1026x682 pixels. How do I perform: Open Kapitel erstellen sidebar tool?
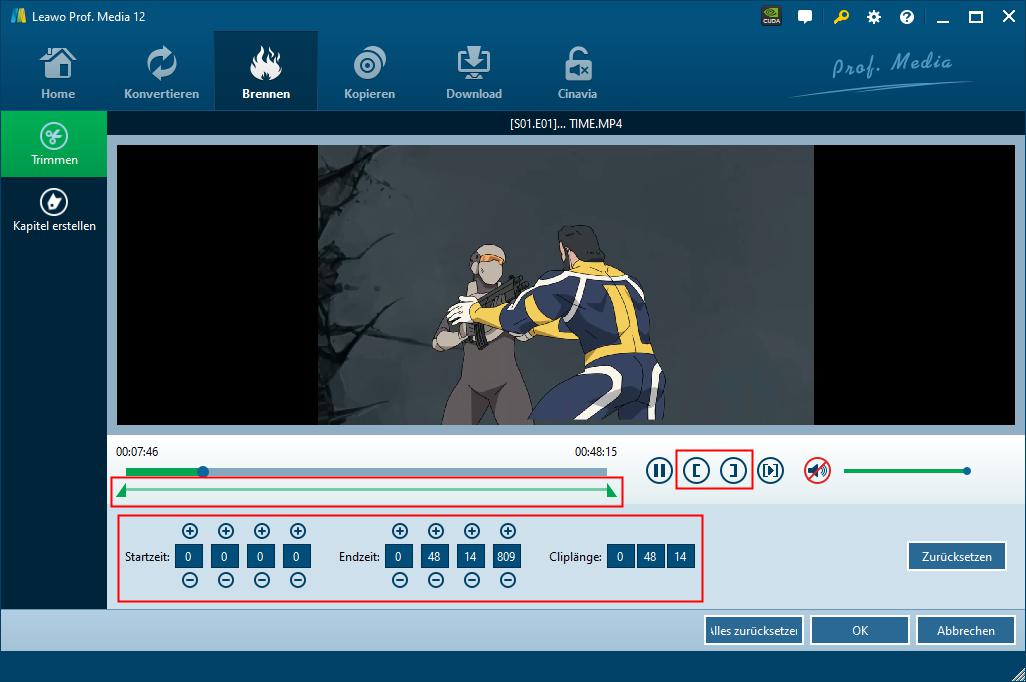[x=54, y=210]
